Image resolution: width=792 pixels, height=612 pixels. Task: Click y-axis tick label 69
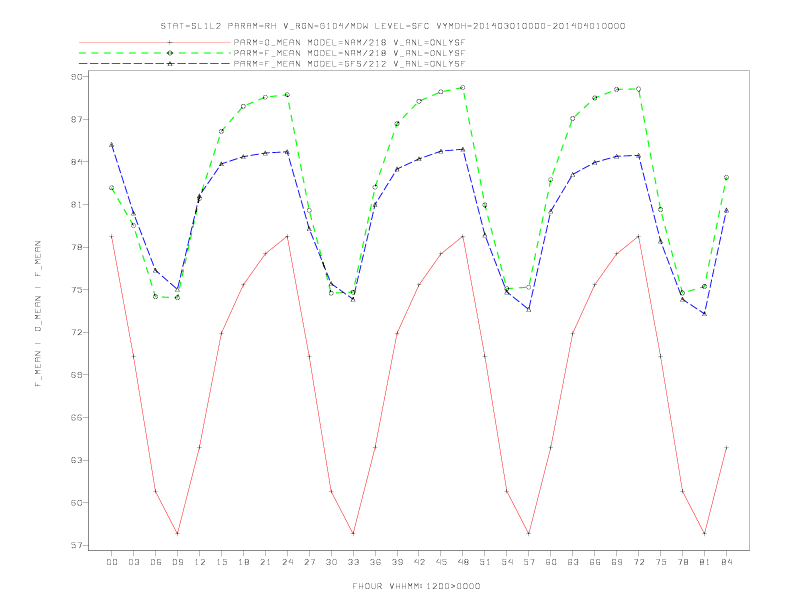(77, 375)
